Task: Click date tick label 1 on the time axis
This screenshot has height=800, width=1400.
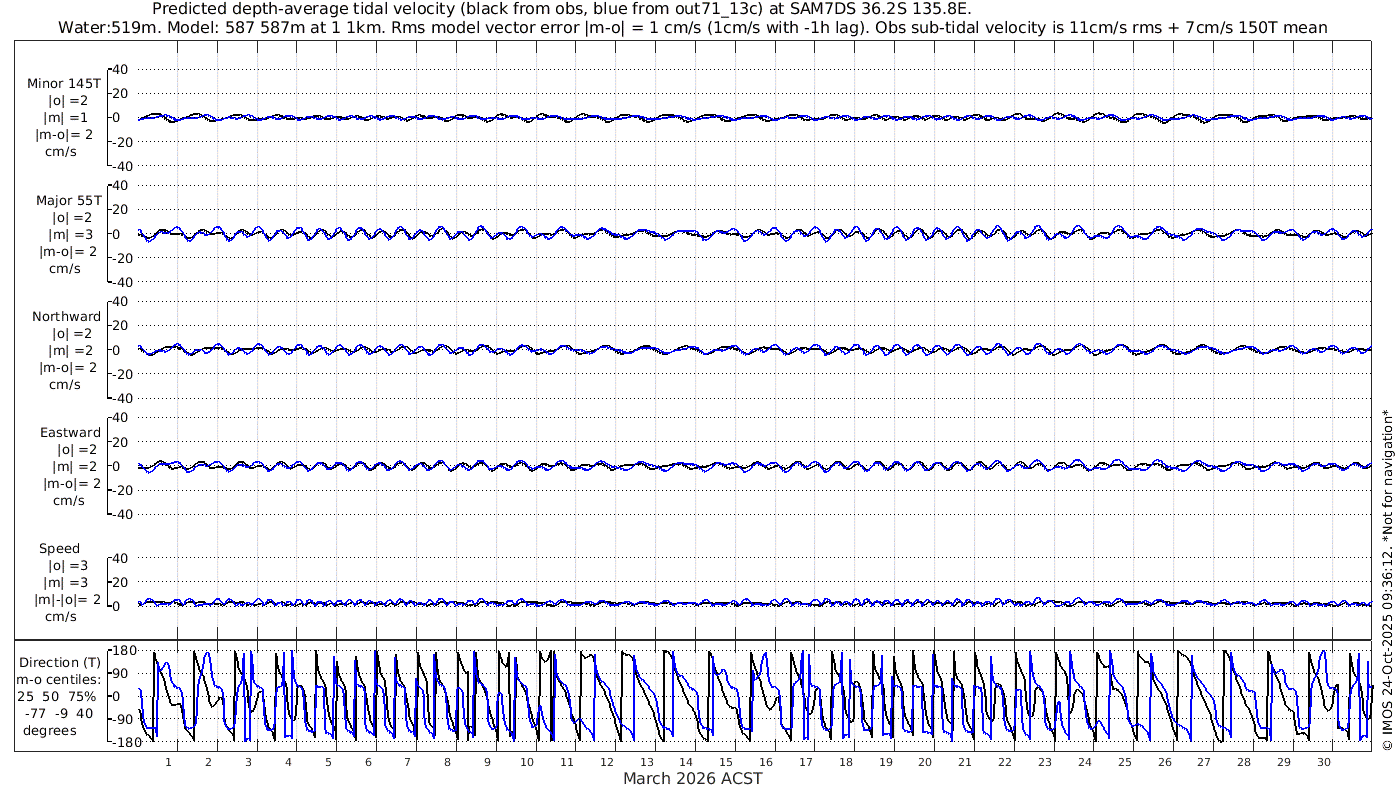Action: [x=168, y=762]
